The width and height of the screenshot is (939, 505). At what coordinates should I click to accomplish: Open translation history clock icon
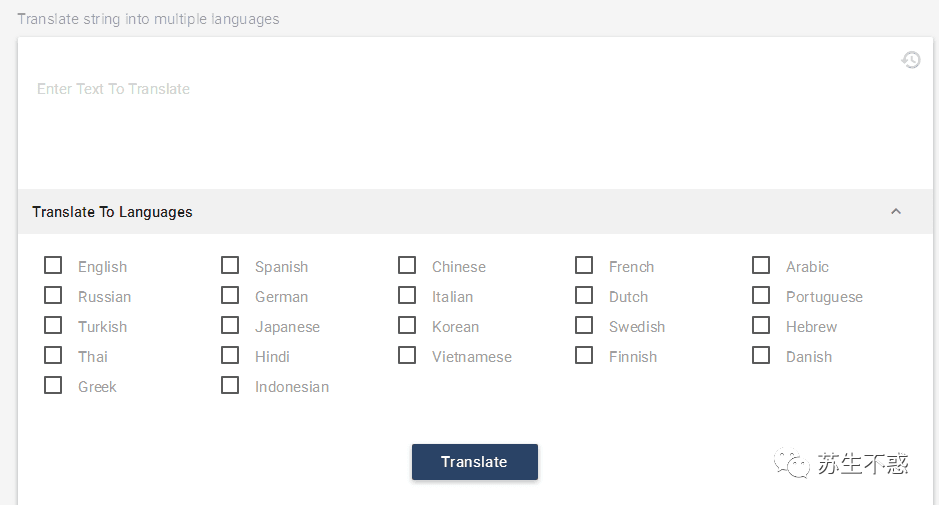pos(911,60)
